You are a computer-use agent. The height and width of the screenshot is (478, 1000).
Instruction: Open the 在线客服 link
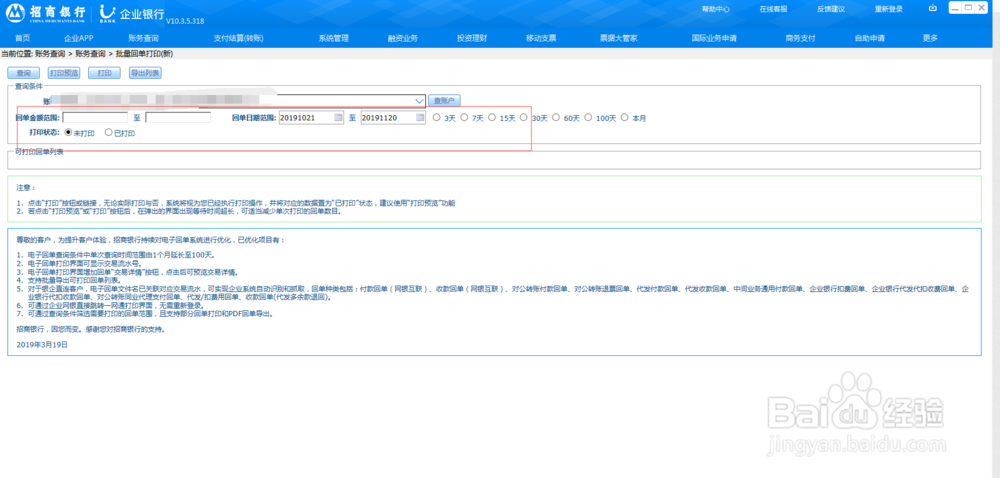coord(773,9)
